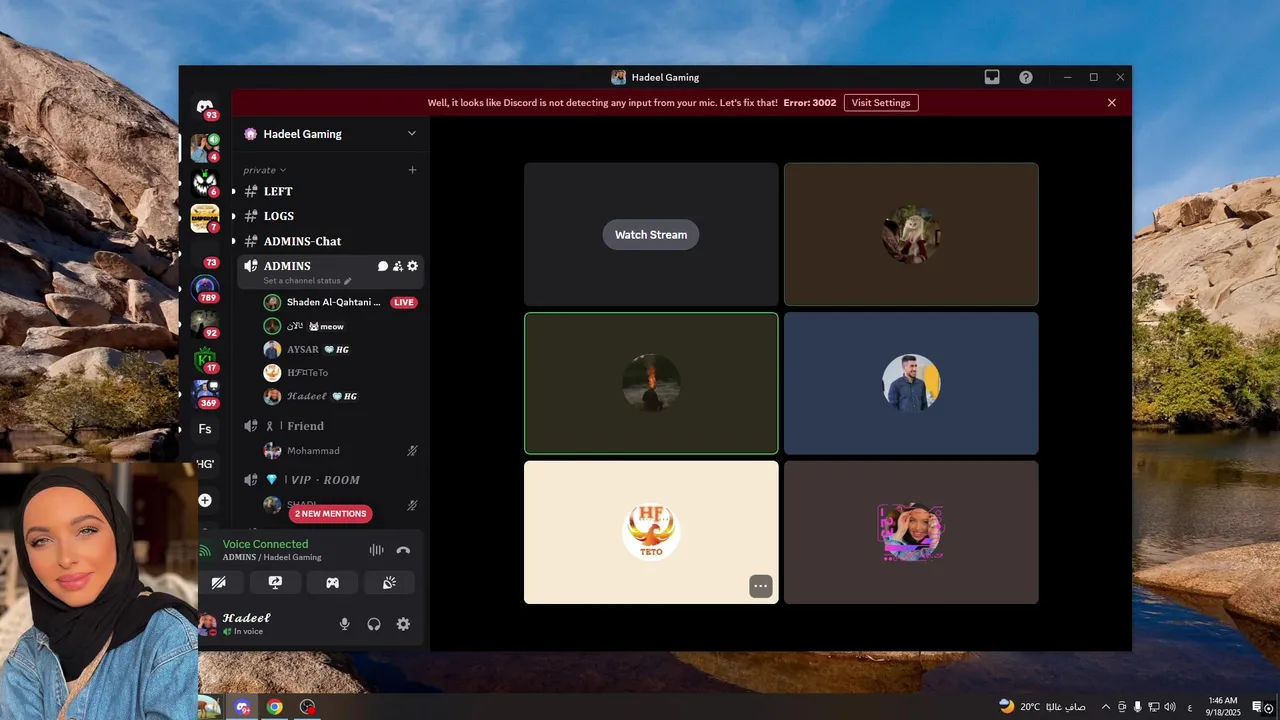This screenshot has width=1280, height=720.
Task: Open Discord direct messages home icon
Action: pyautogui.click(x=205, y=107)
